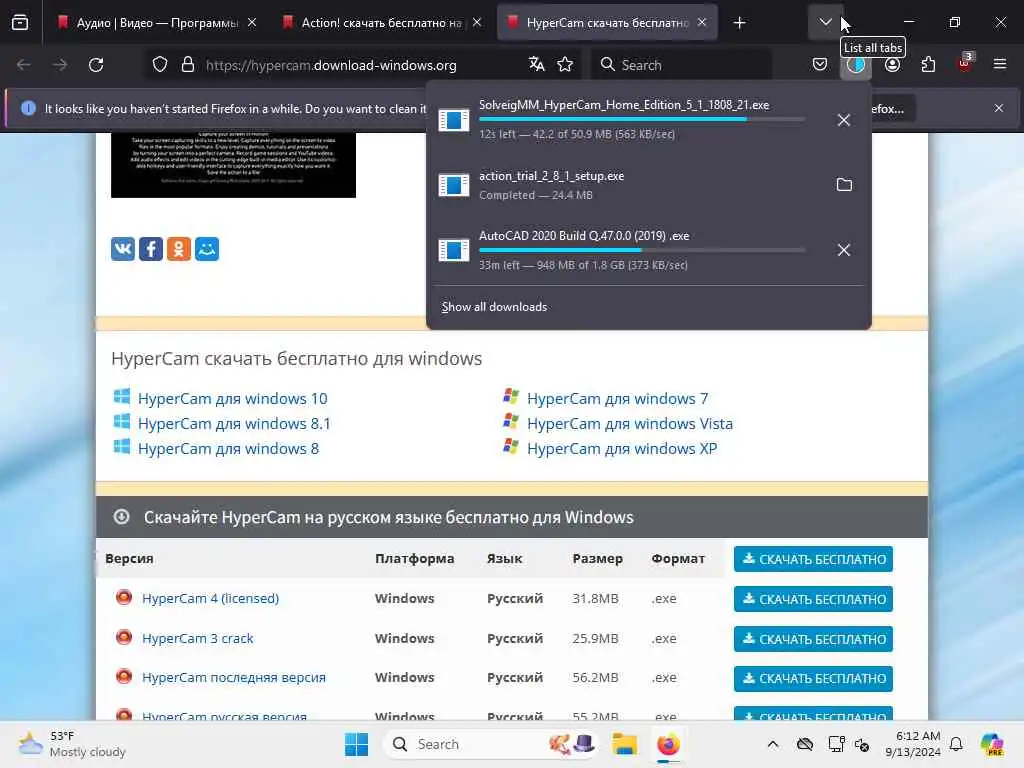Cancel the AutoCAD 2020 download
Image resolution: width=1024 pixels, height=768 pixels.
(844, 250)
